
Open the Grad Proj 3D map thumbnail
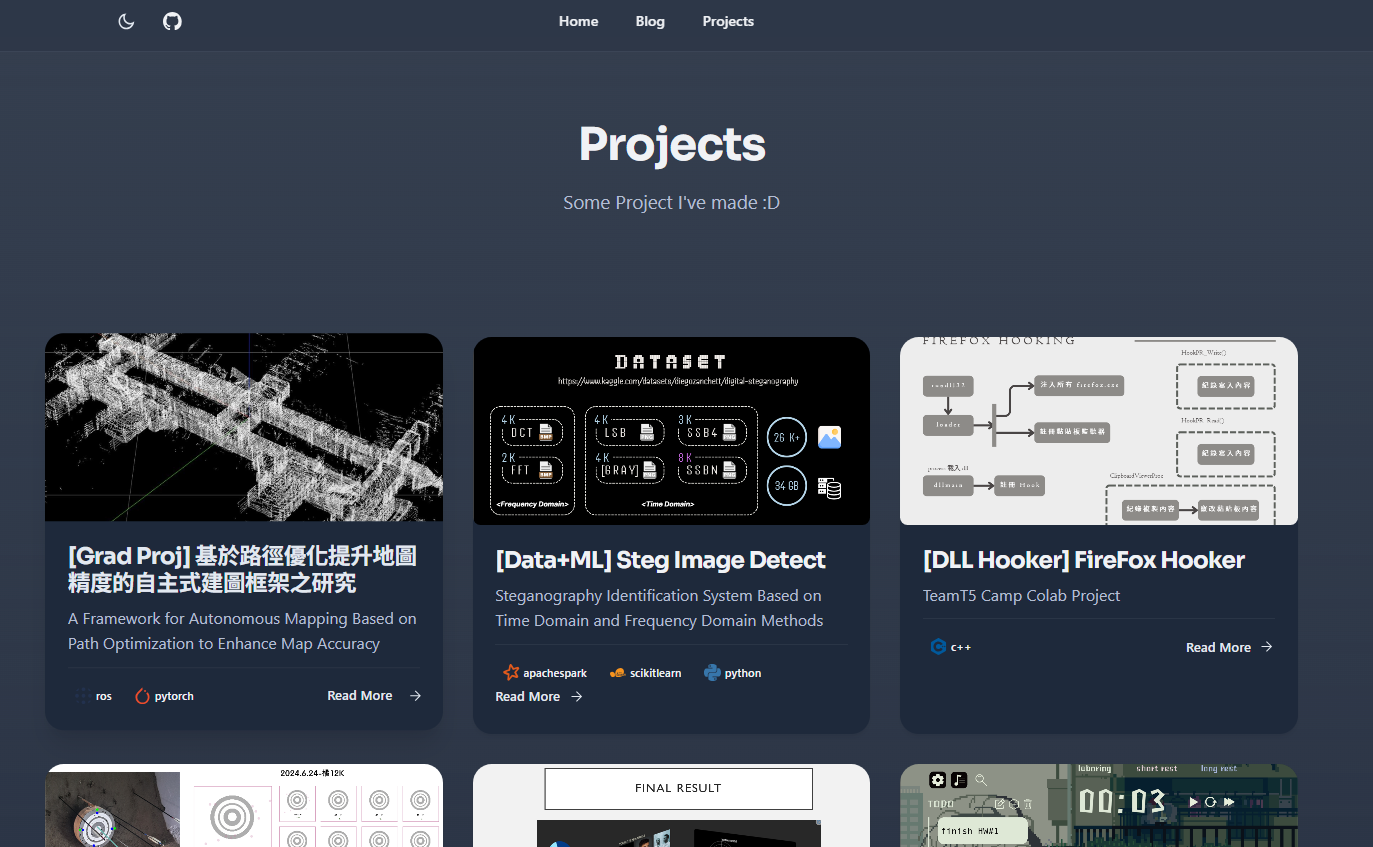tap(244, 427)
